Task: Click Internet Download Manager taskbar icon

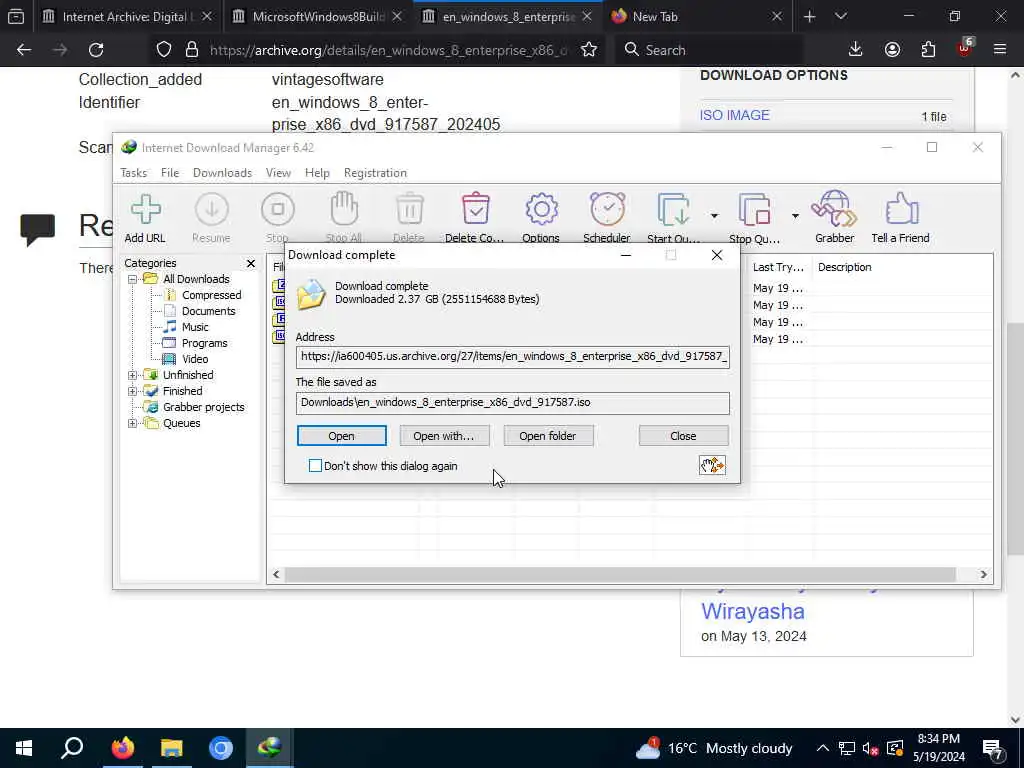Action: (x=270, y=748)
